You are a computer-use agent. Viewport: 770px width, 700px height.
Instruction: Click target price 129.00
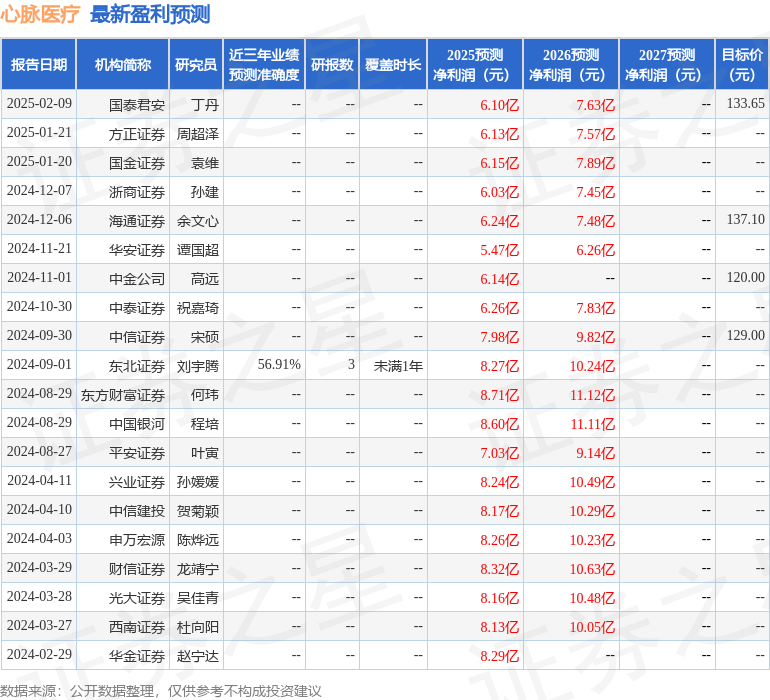[x=745, y=336]
